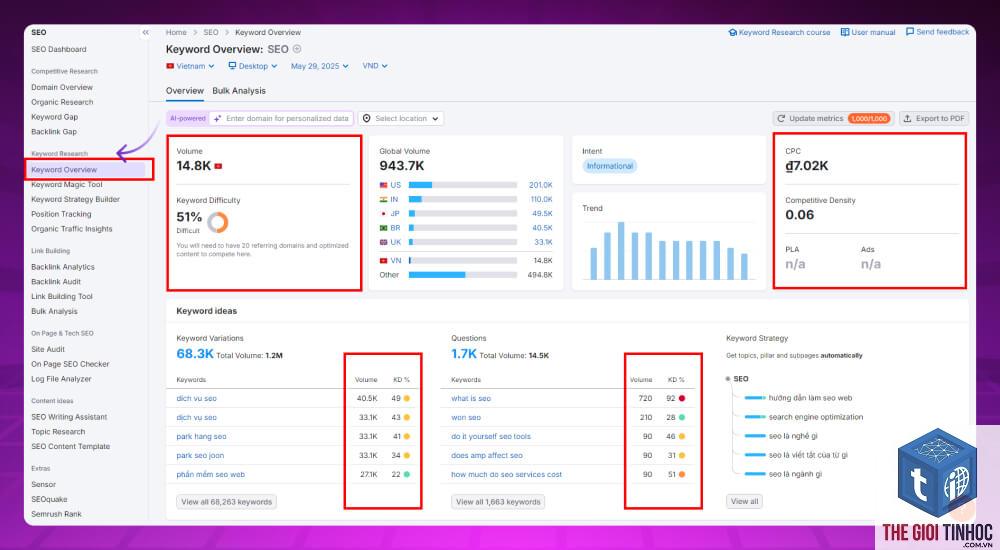Open Log File Analyzer in the sidebar
1000x550 pixels.
(x=61, y=379)
